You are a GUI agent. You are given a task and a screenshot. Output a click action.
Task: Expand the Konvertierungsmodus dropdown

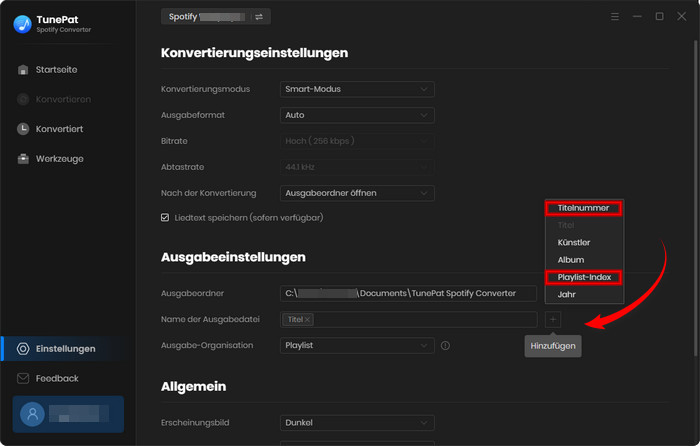tap(357, 89)
